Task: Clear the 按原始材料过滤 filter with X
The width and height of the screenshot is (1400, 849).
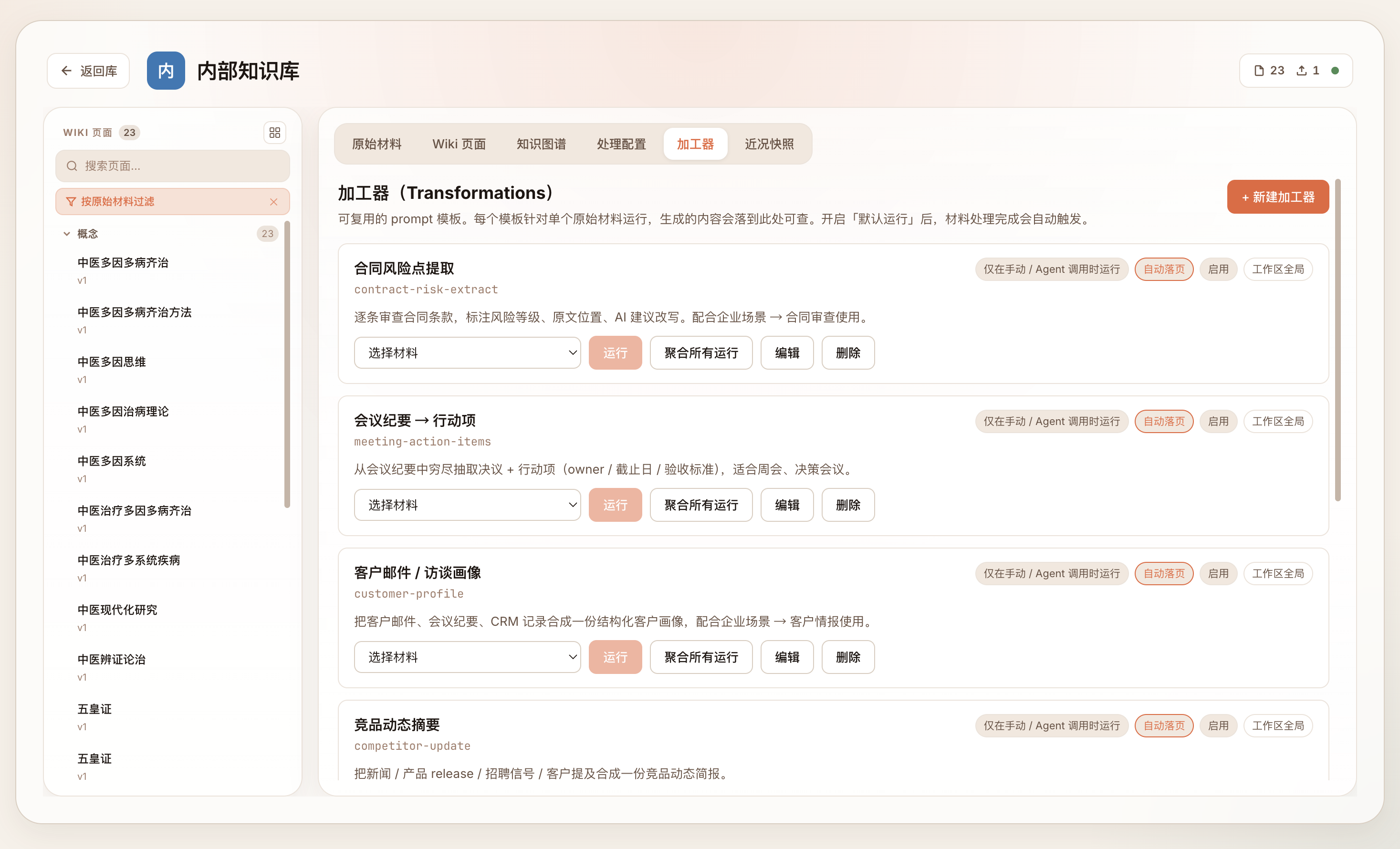Action: (x=274, y=202)
